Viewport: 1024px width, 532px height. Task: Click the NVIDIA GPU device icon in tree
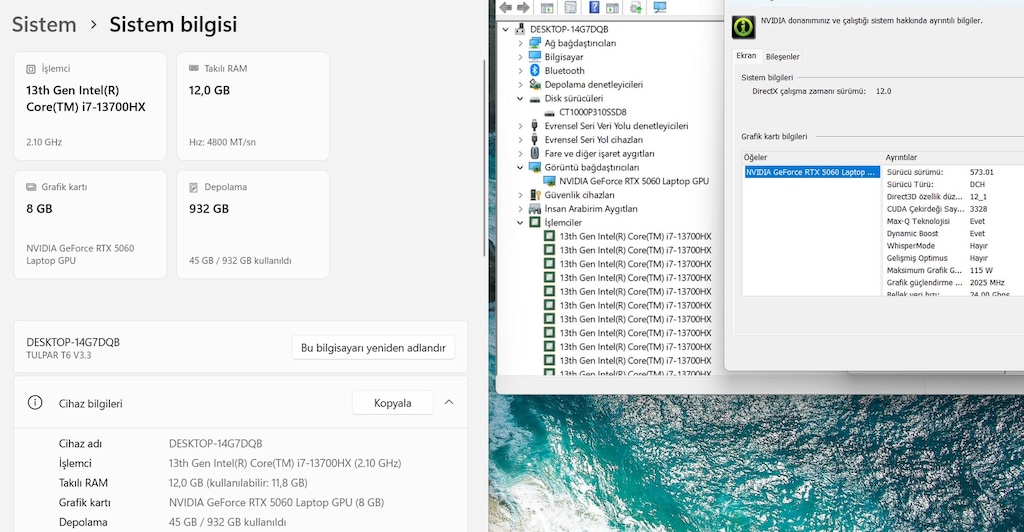click(x=549, y=181)
